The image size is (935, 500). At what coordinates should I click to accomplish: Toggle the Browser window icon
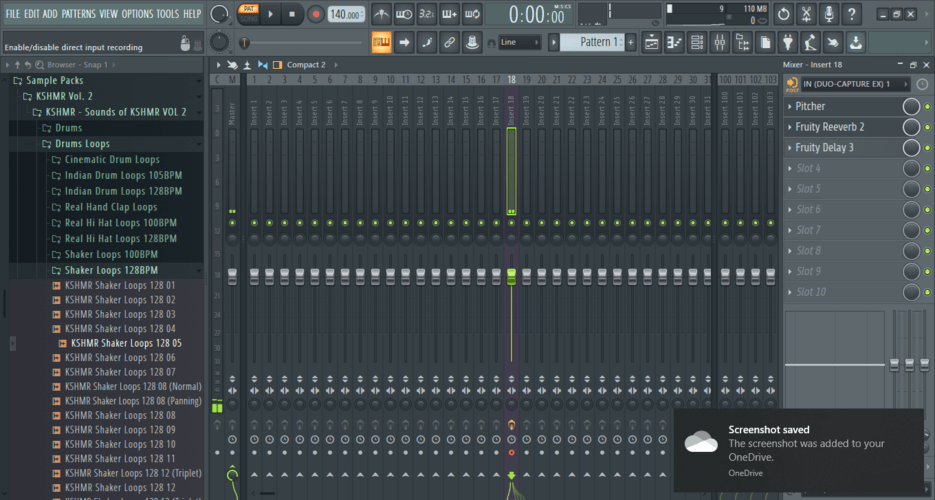pyautogui.click(x=742, y=42)
